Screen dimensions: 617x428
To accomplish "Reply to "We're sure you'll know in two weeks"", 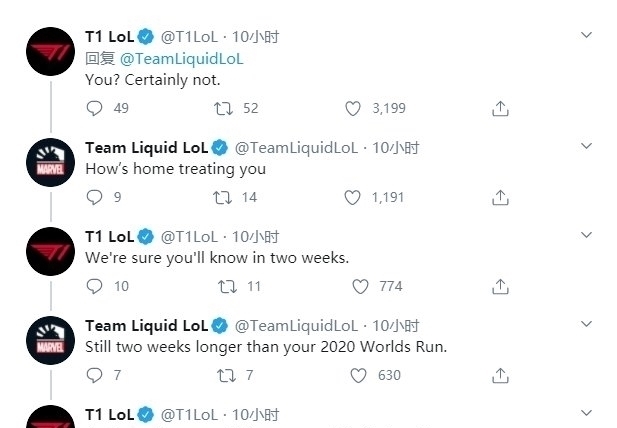I will (94, 286).
